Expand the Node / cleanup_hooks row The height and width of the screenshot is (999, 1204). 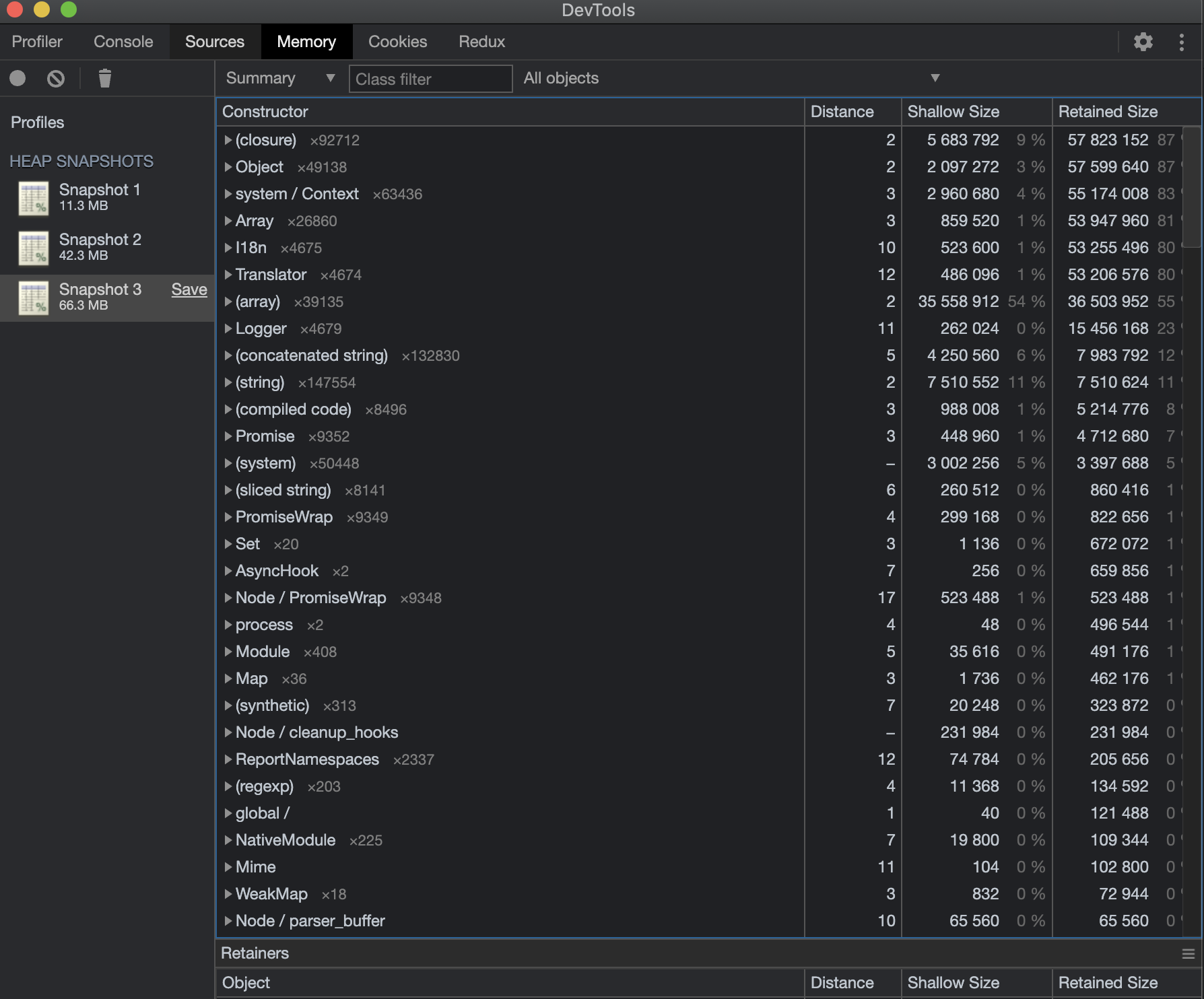pyautogui.click(x=228, y=732)
